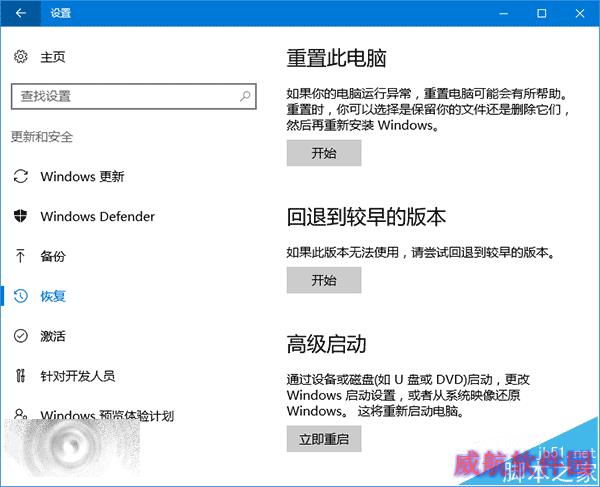The image size is (600, 487).
Task: Click the Windows Defender shield icon
Action: pos(21,216)
